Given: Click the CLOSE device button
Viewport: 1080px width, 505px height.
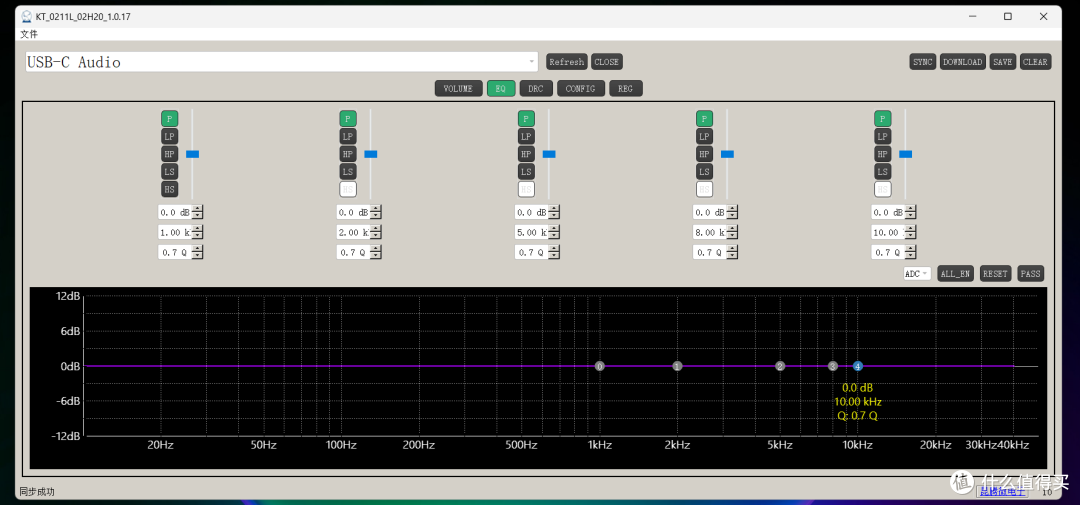Looking at the screenshot, I should (x=606, y=62).
